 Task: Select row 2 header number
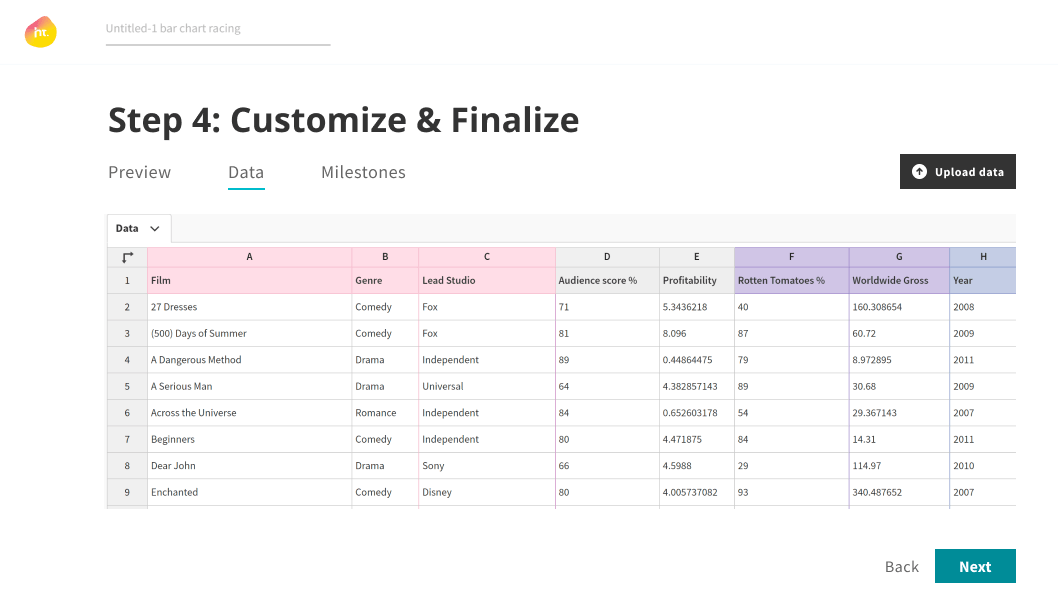point(127,307)
